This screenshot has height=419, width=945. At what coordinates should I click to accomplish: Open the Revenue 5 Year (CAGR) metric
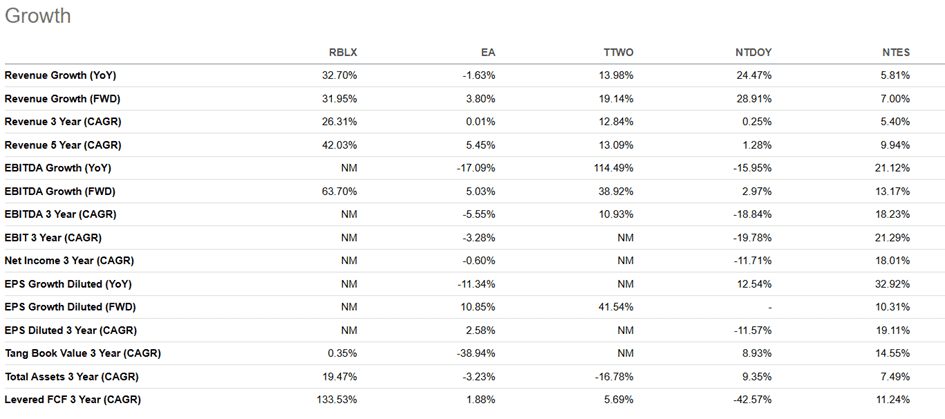(63, 145)
